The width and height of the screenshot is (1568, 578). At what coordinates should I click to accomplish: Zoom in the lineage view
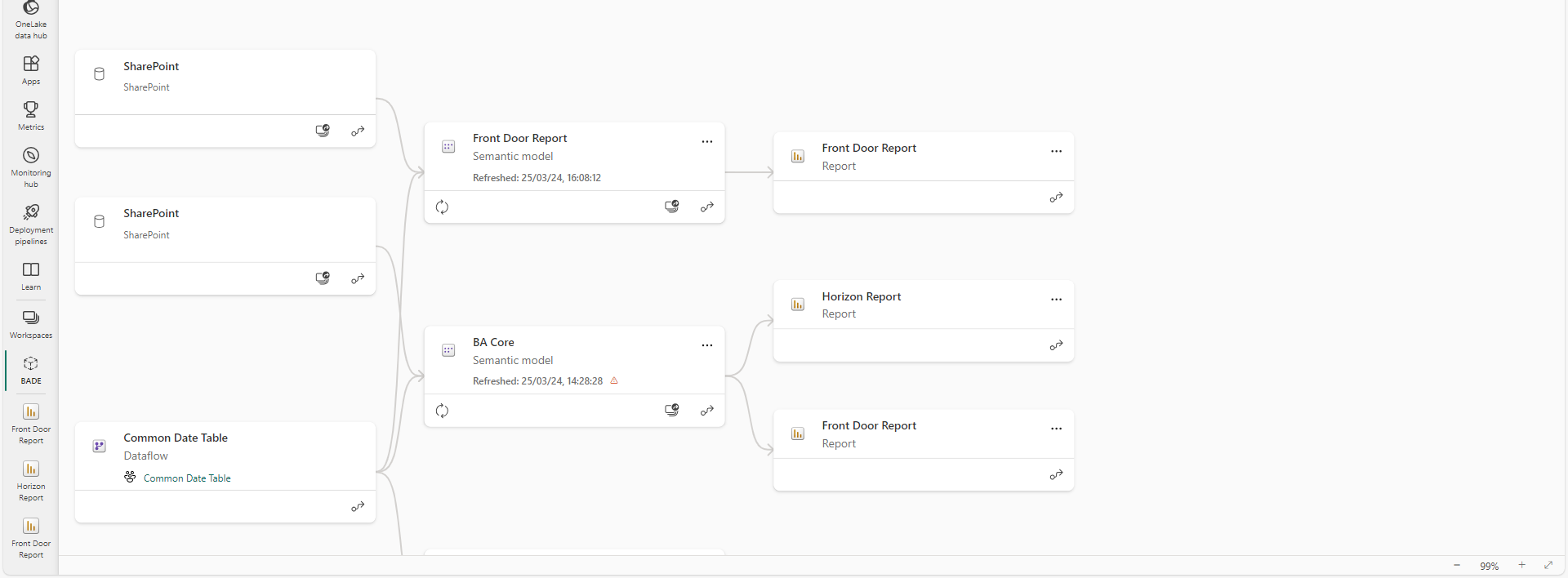(x=1521, y=565)
